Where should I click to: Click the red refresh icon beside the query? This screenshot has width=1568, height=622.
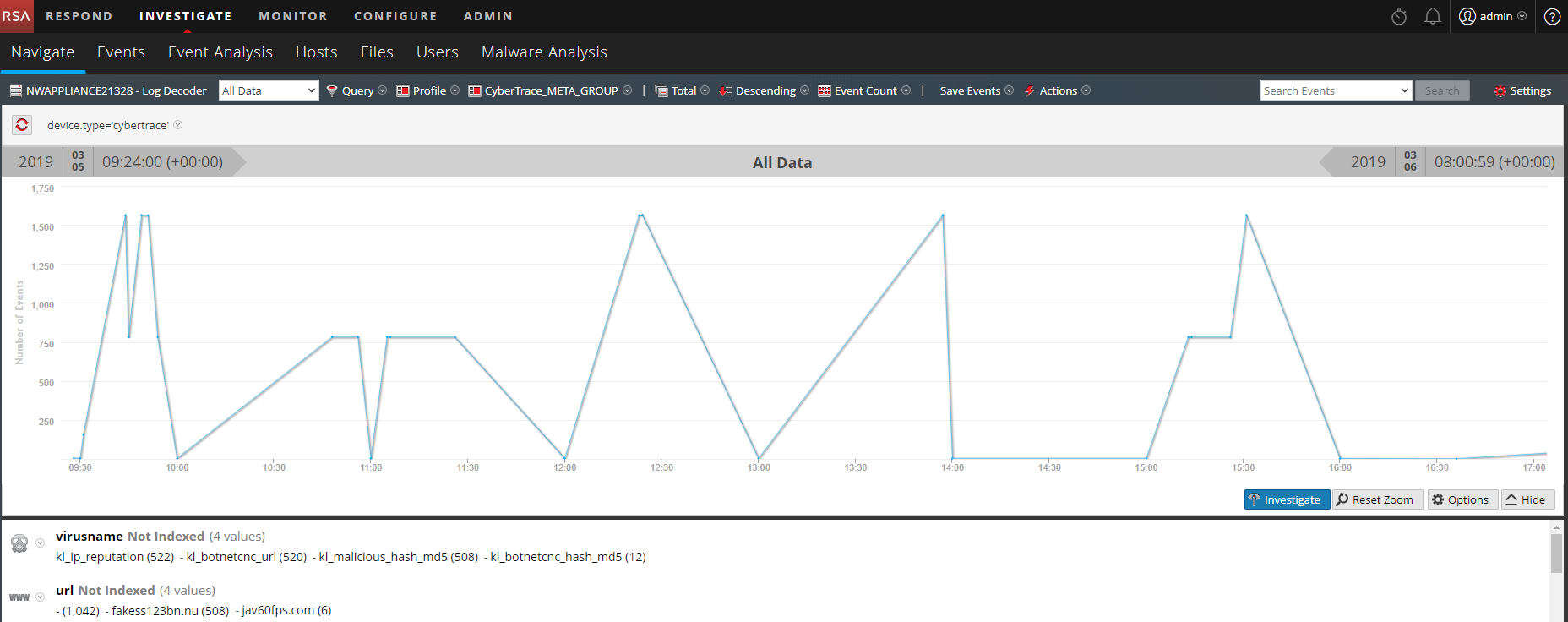(x=22, y=125)
